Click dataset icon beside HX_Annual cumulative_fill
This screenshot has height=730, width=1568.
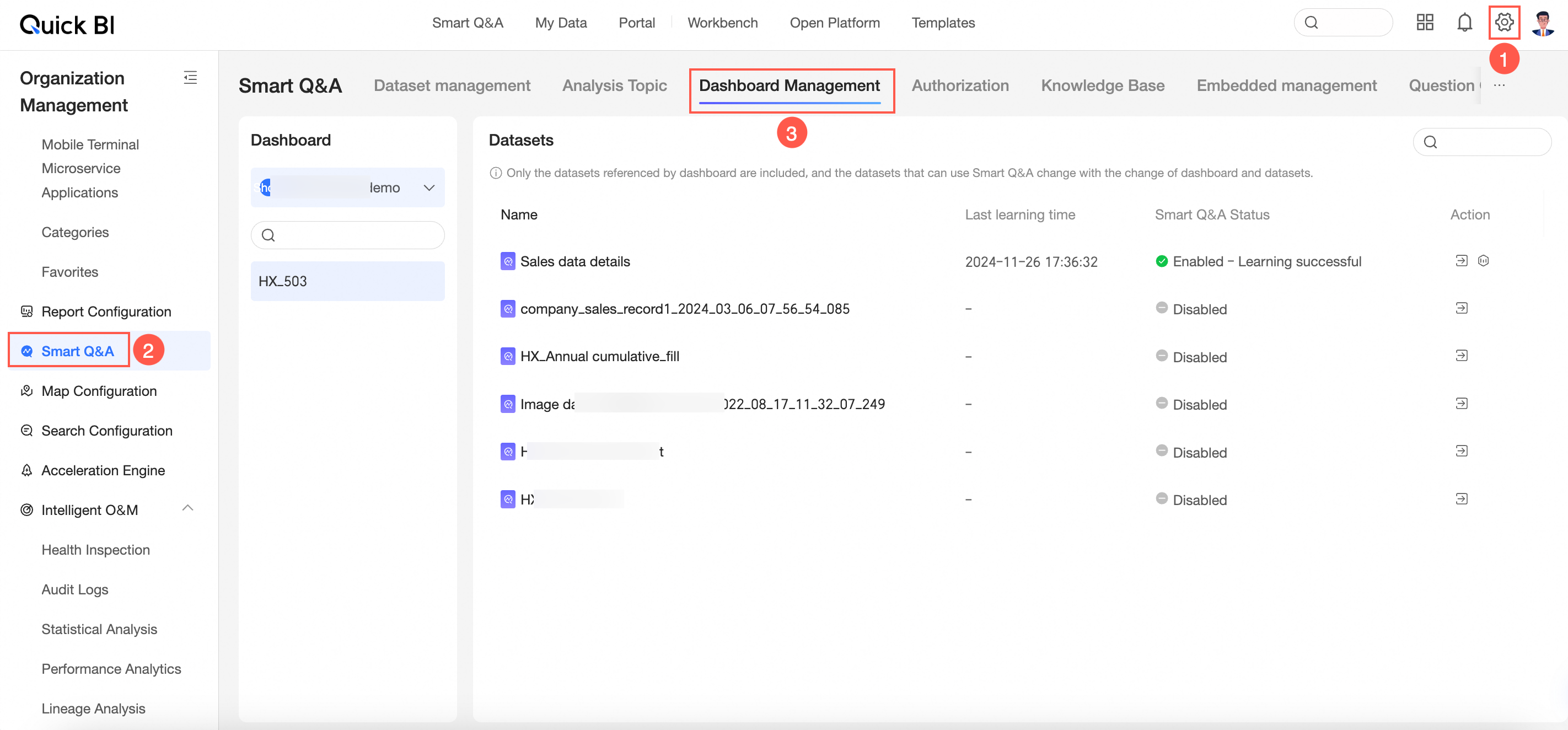(508, 356)
